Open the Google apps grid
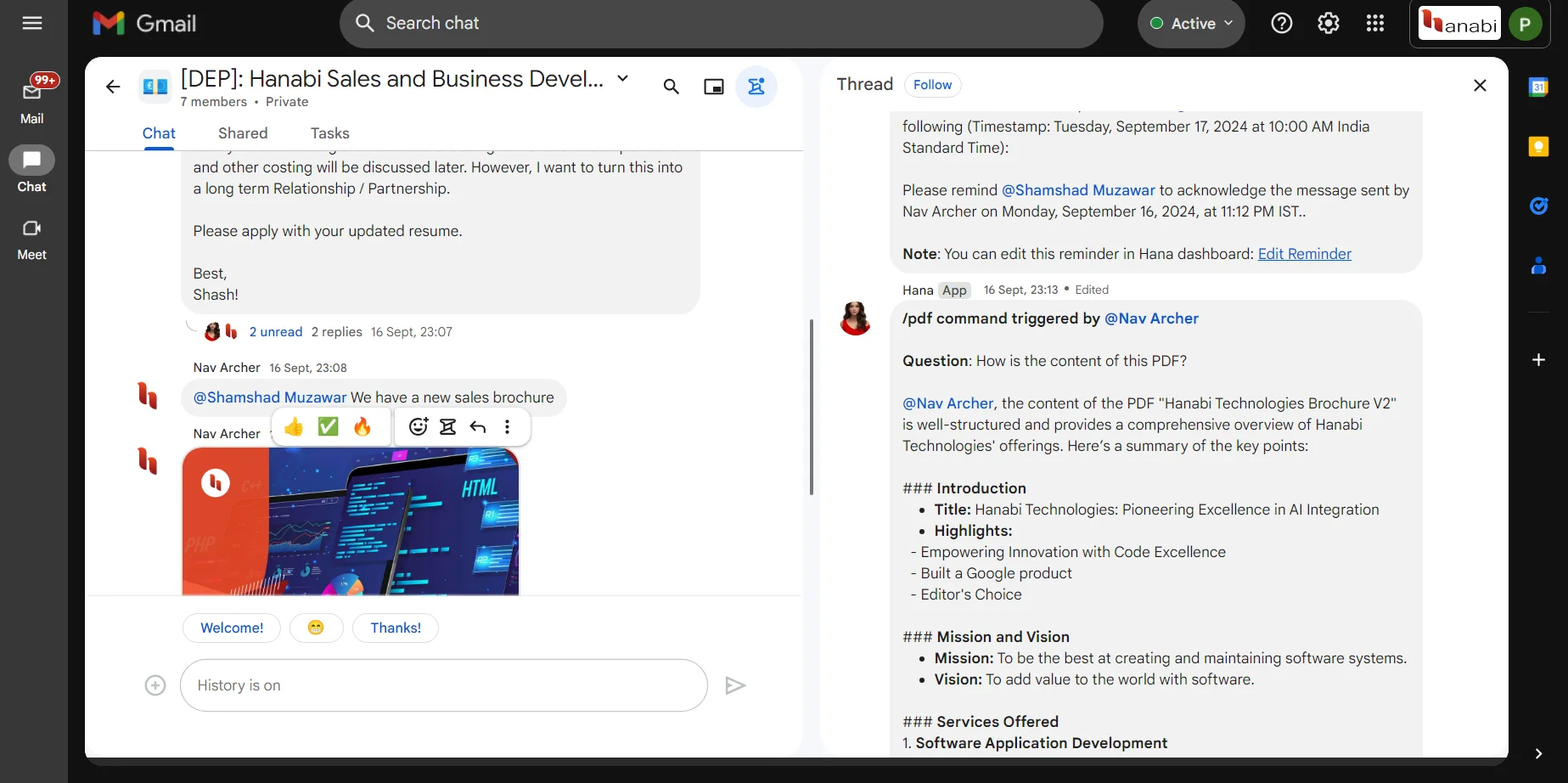Screen dimensions: 1568x783 tap(1375, 23)
